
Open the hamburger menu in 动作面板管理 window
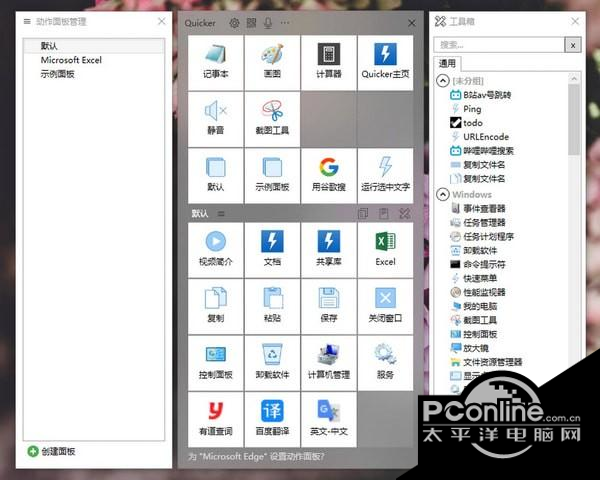tap(27, 21)
